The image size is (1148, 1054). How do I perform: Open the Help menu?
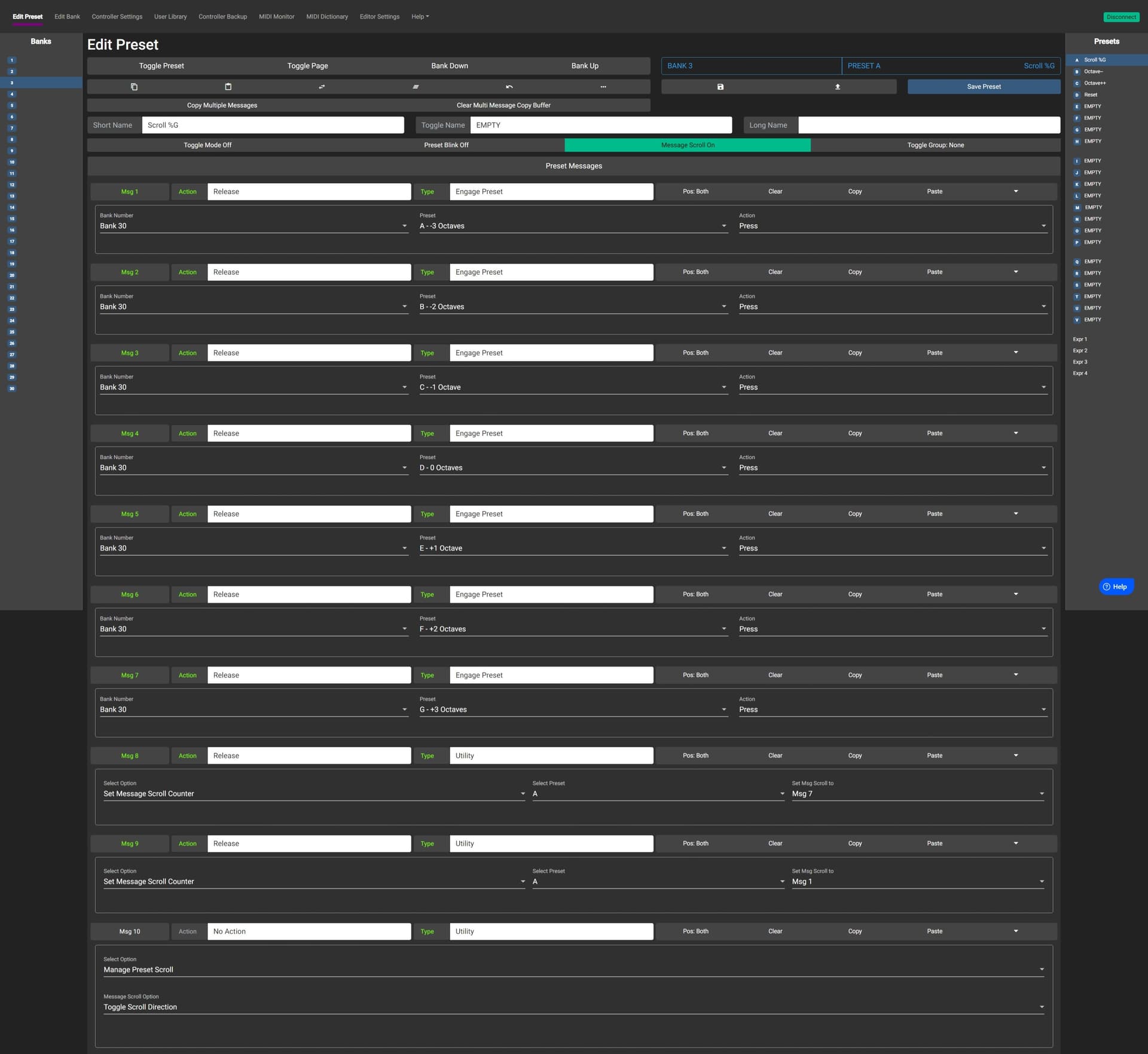(420, 17)
